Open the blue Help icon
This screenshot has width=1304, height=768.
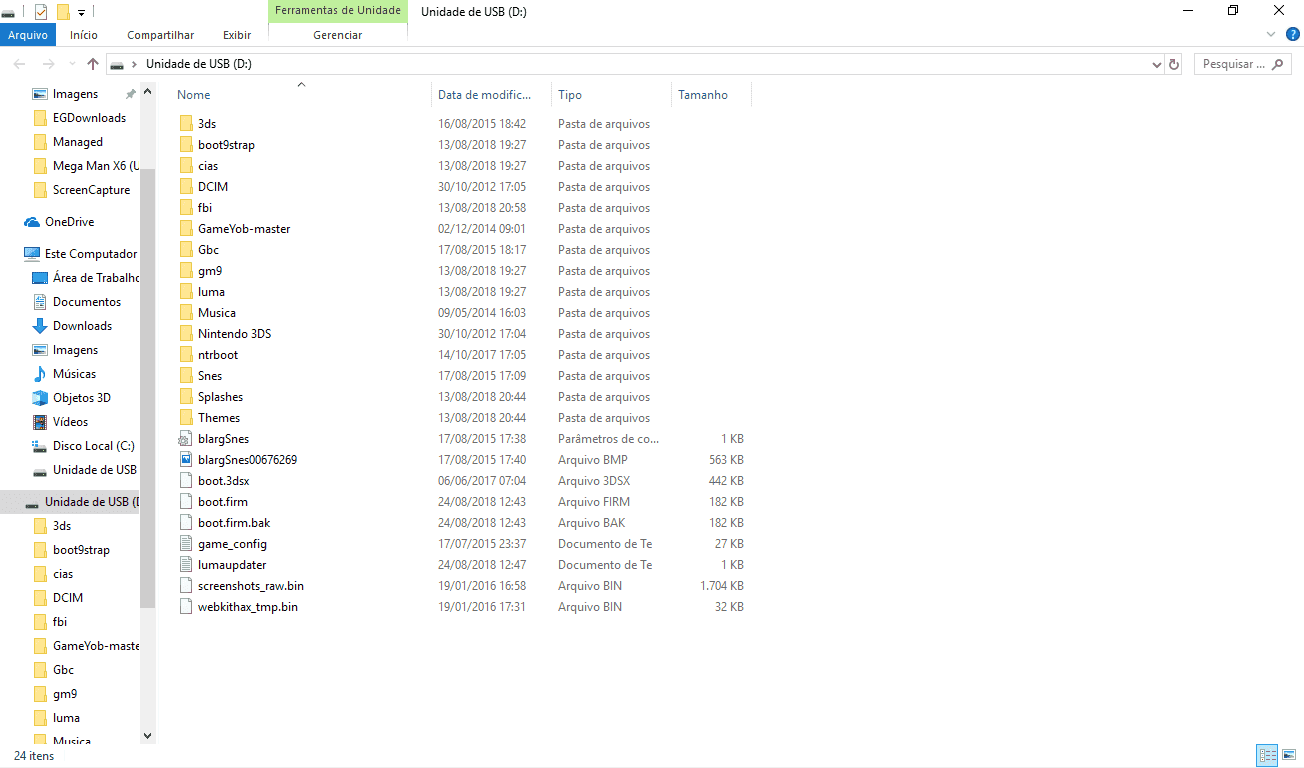(x=1292, y=34)
